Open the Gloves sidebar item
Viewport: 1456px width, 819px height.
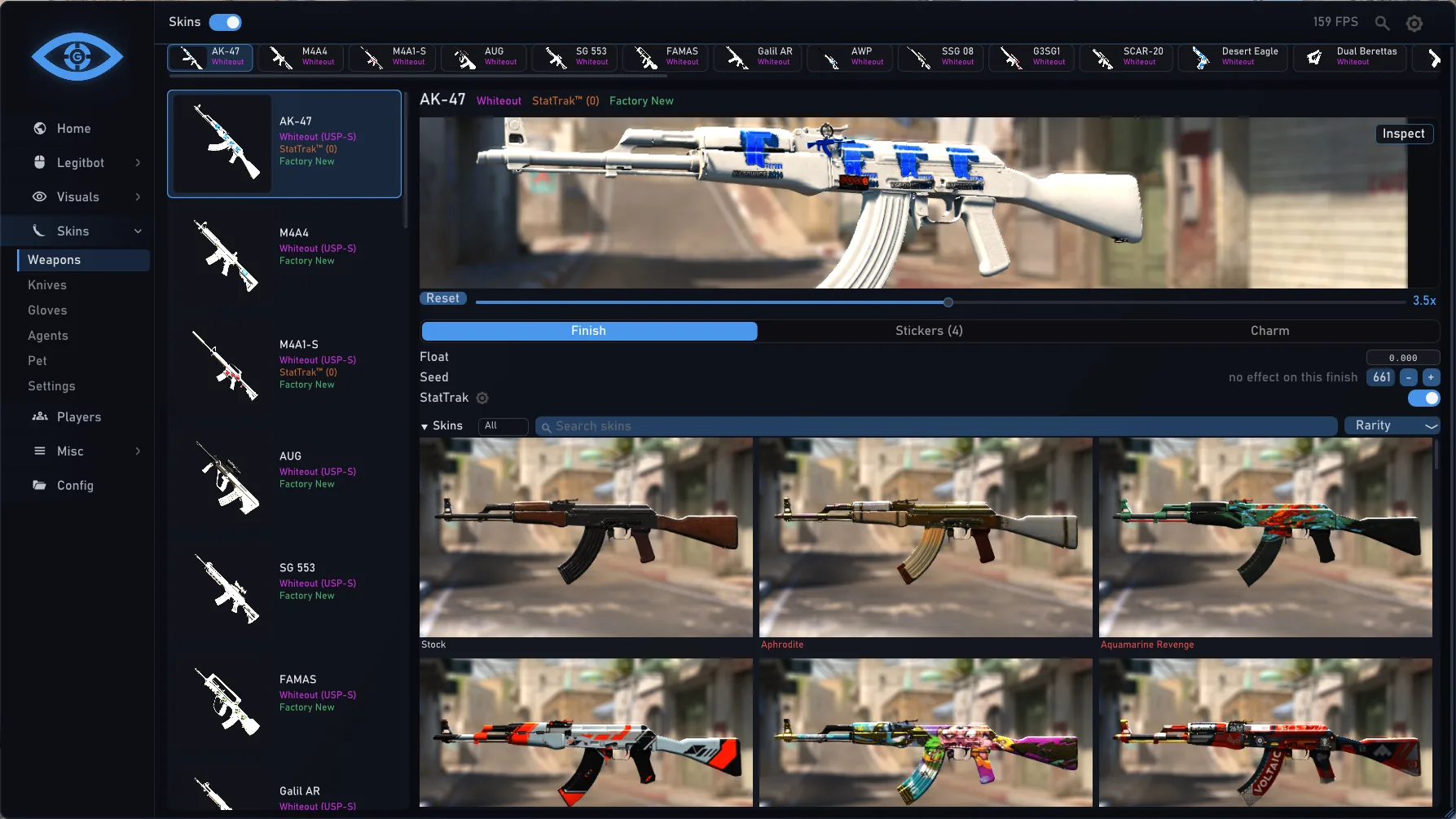coord(47,310)
